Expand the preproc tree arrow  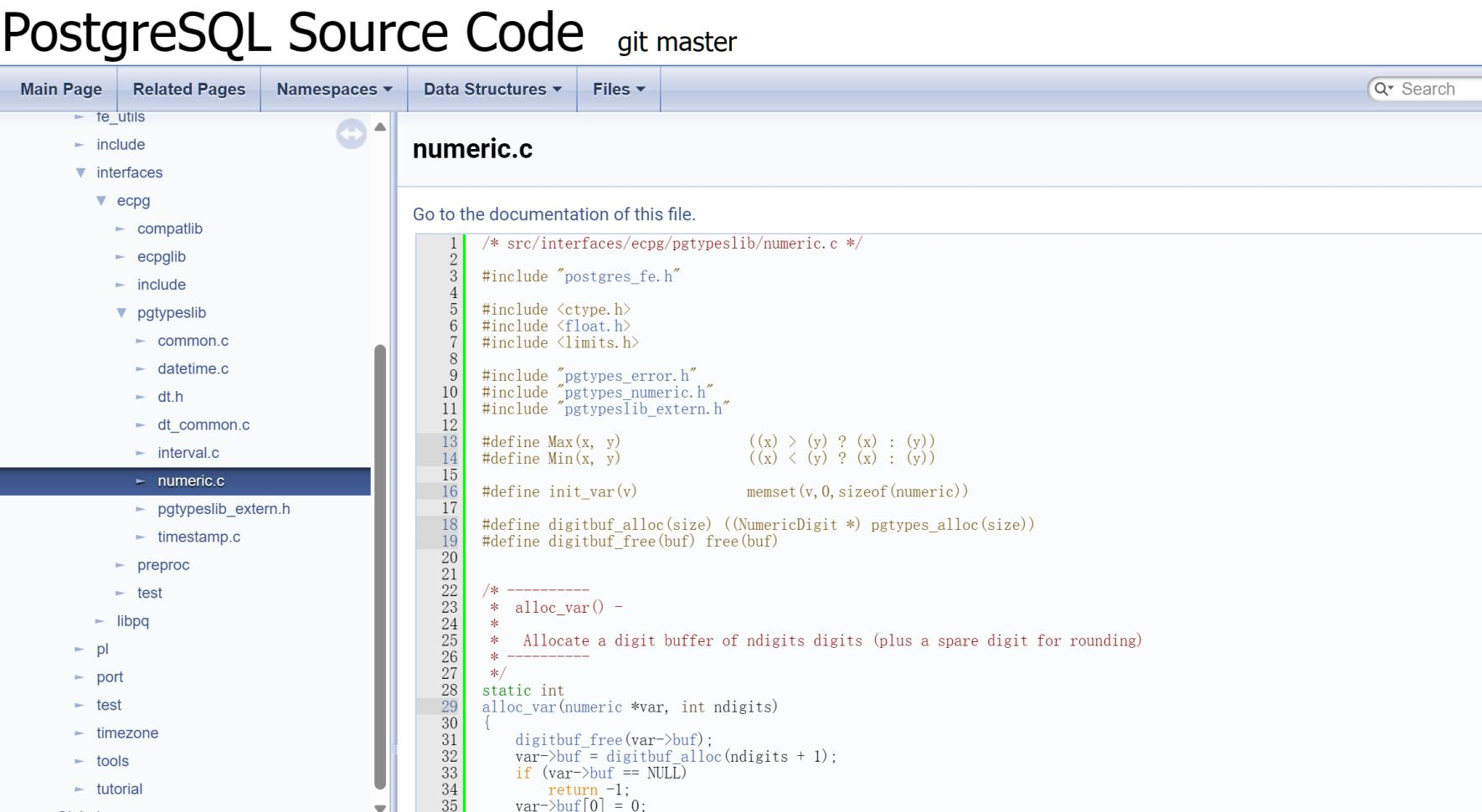[x=121, y=565]
